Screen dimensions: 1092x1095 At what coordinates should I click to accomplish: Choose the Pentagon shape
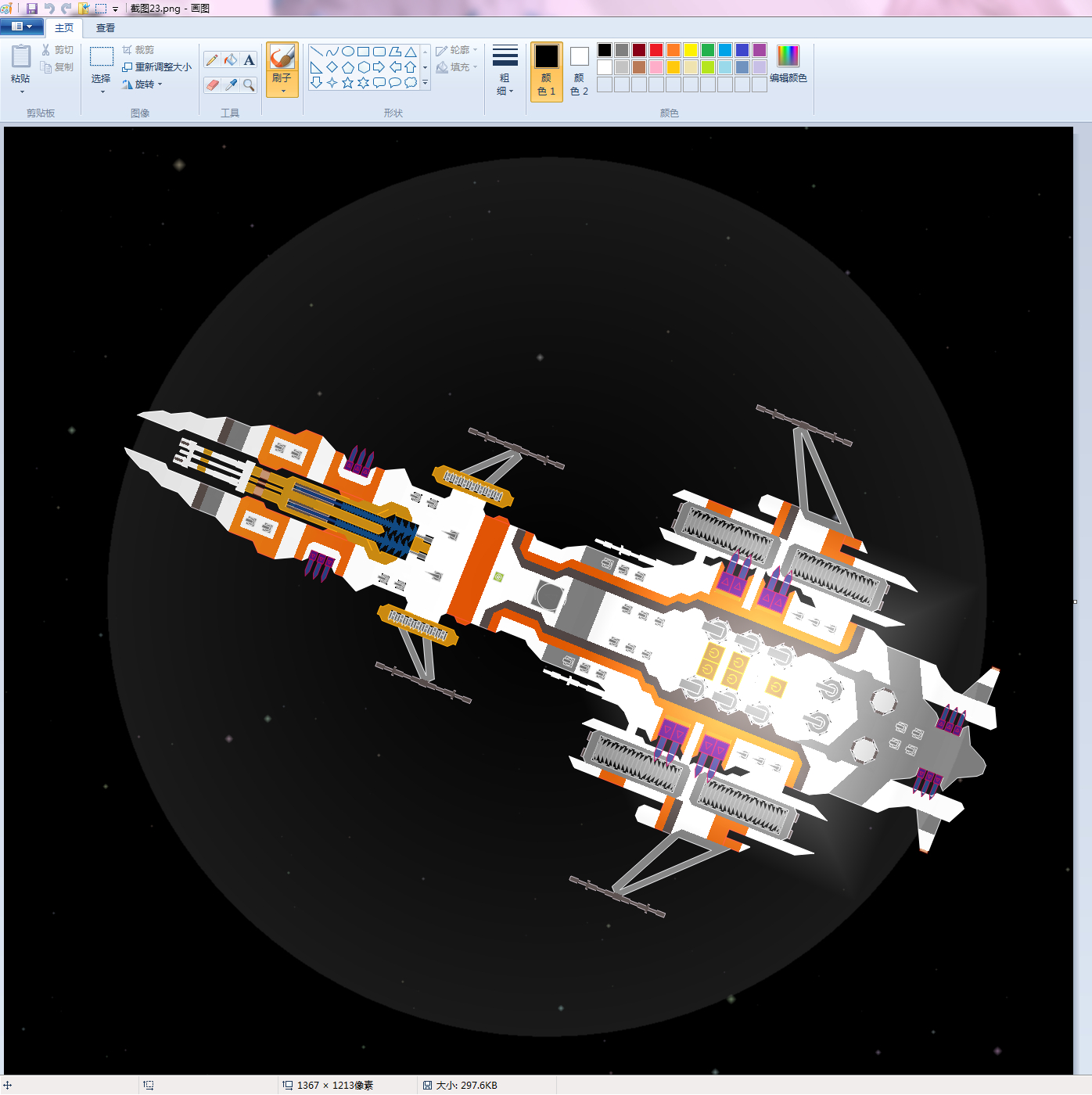click(348, 67)
